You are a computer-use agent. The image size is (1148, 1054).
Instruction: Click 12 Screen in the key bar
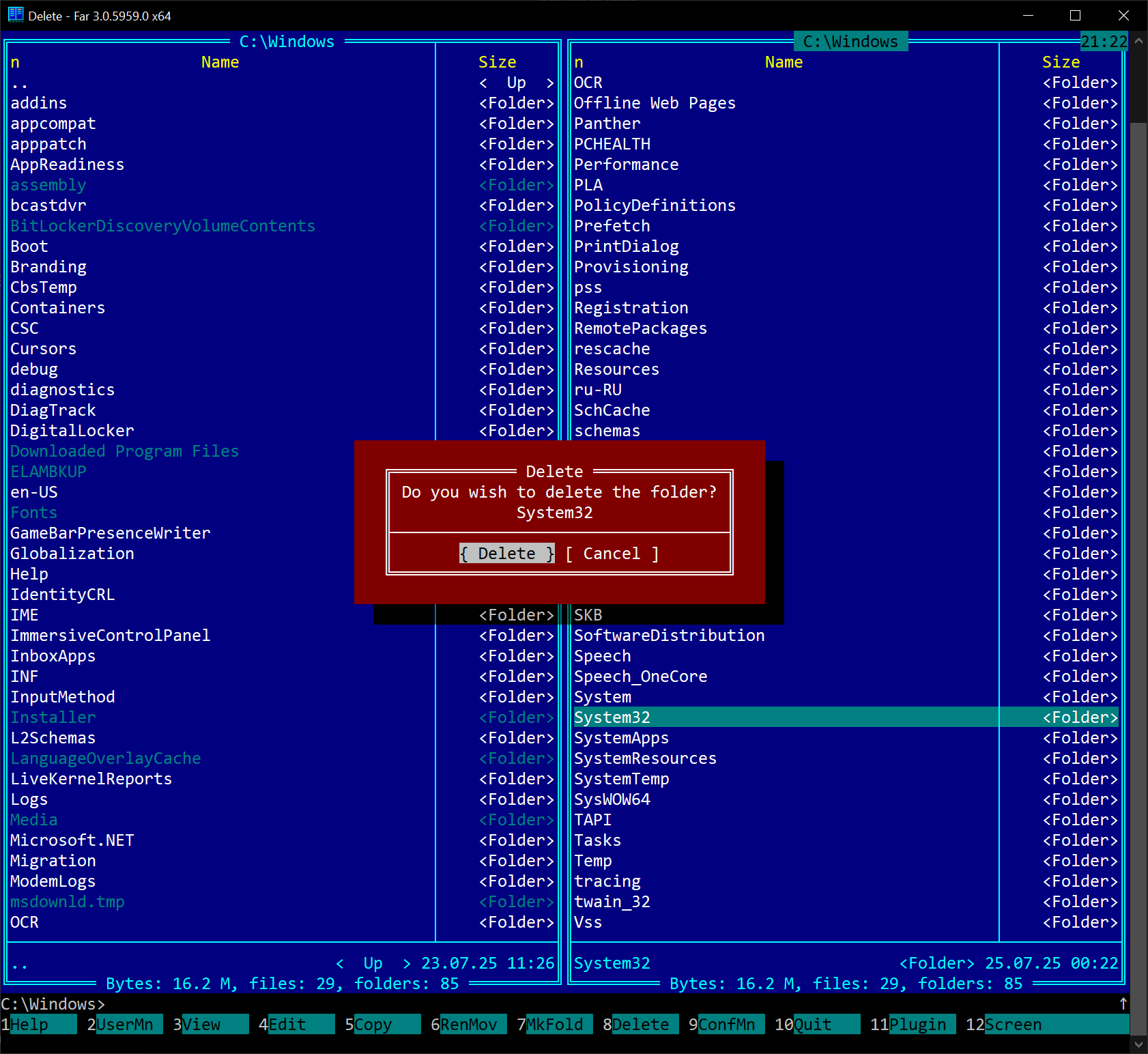(1048, 1025)
